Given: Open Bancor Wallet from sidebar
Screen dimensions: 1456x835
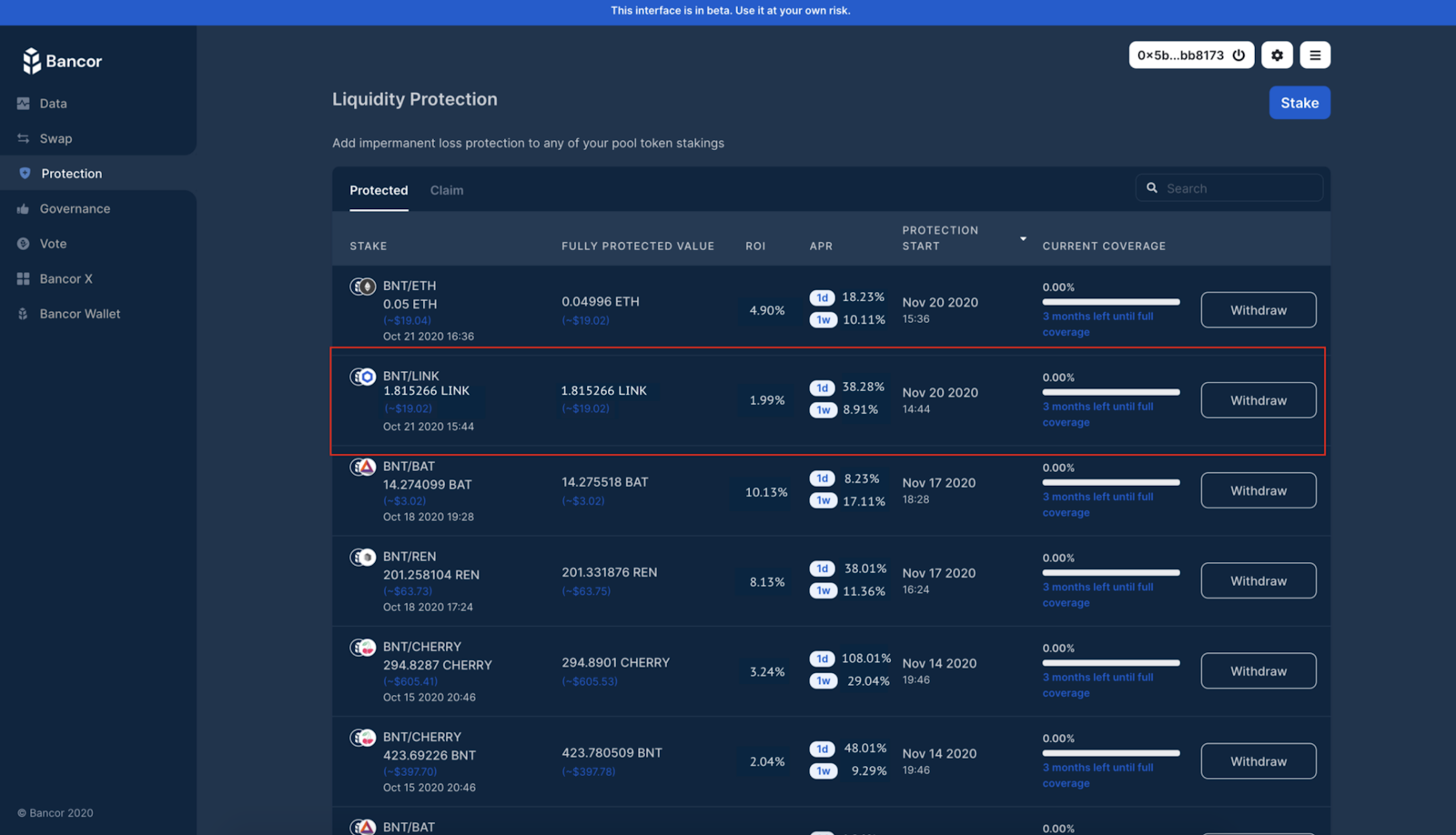Looking at the screenshot, I should 79,314.
